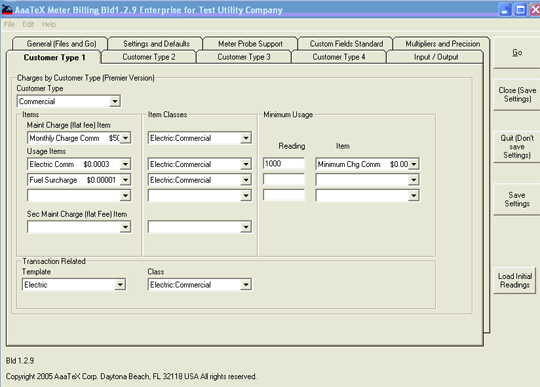Expand the Minimum Chg Comm item dropdown

click(x=414, y=164)
